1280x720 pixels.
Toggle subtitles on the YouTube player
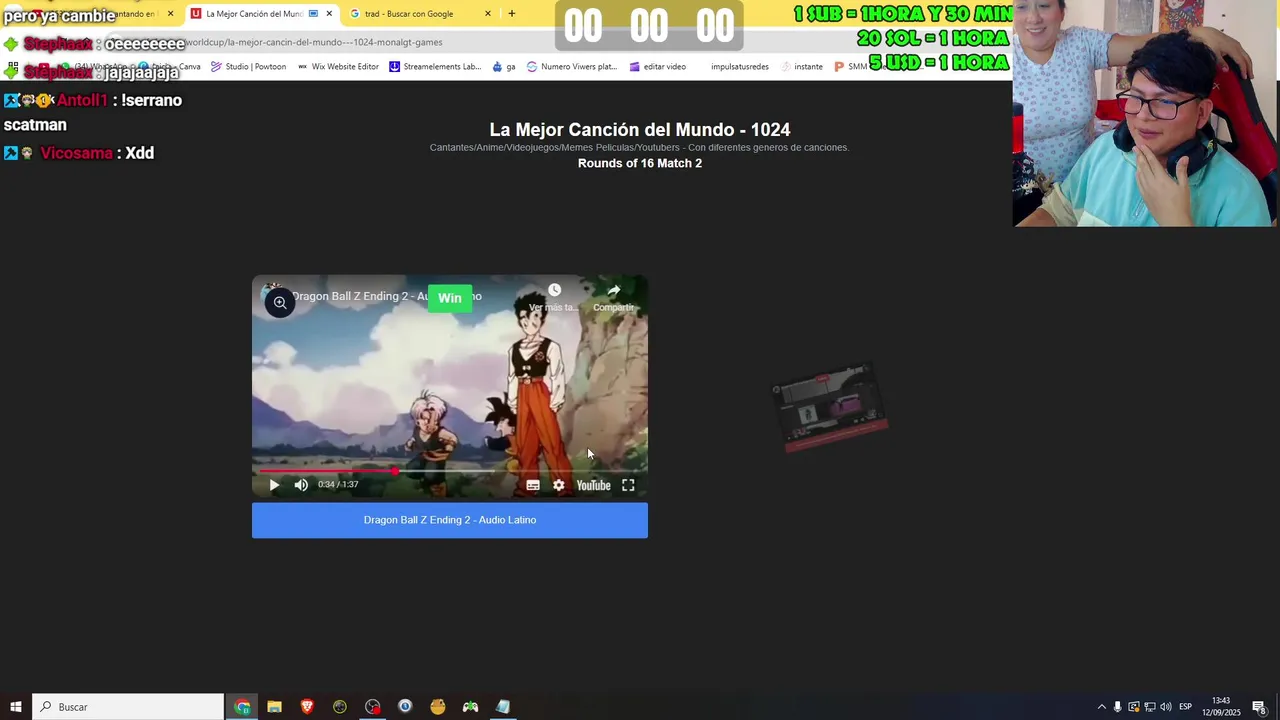[x=533, y=485]
